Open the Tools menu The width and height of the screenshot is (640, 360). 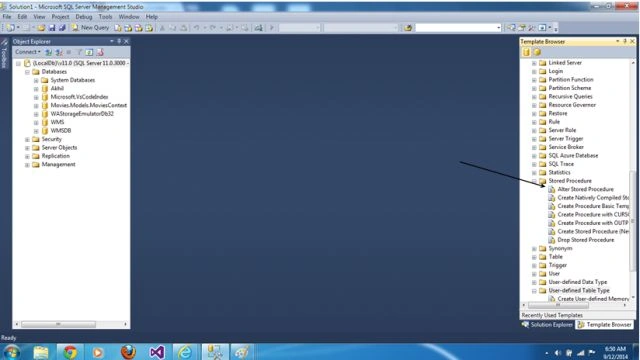(105, 17)
